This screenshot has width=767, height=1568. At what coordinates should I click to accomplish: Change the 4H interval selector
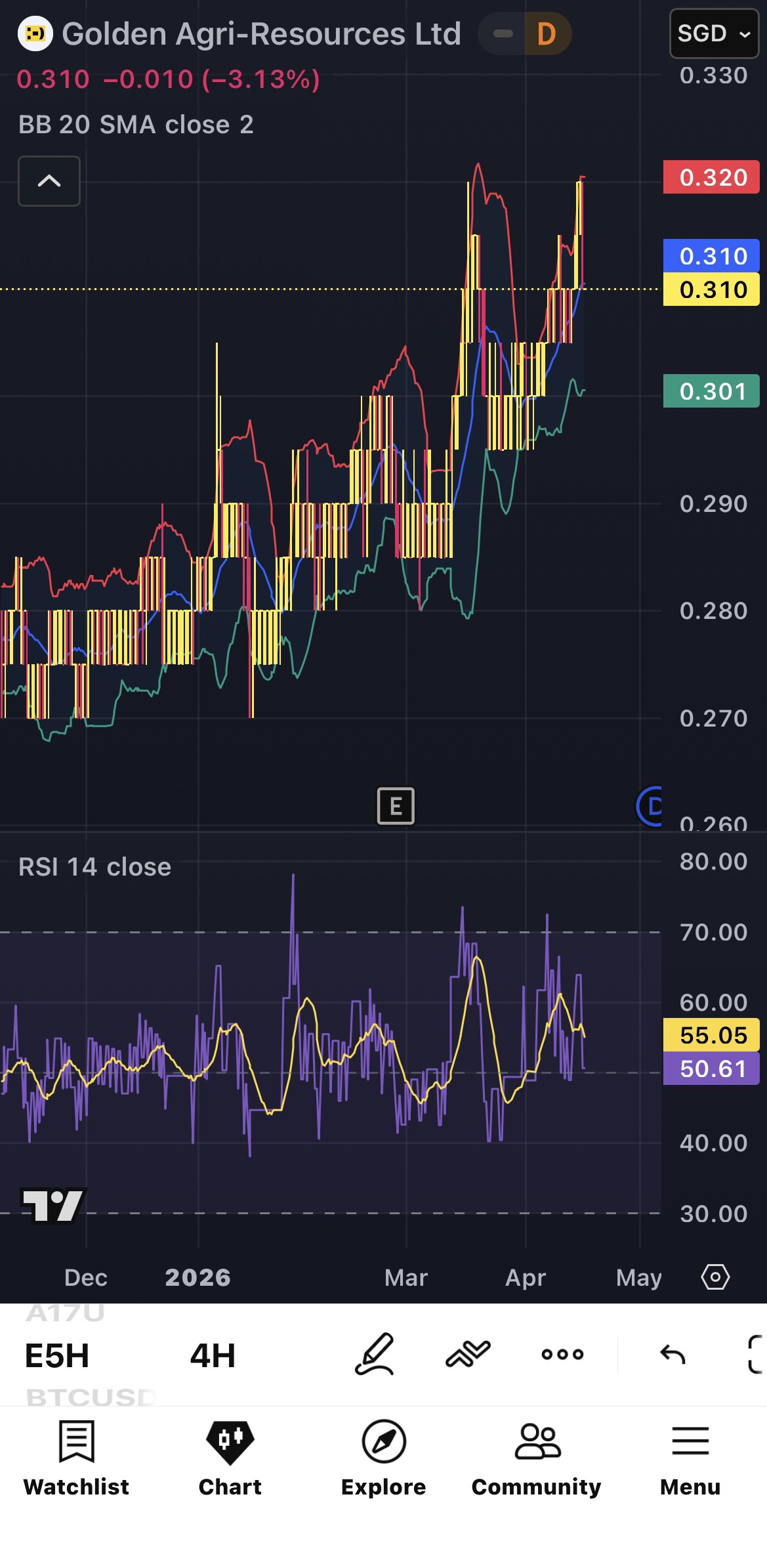click(x=213, y=1355)
